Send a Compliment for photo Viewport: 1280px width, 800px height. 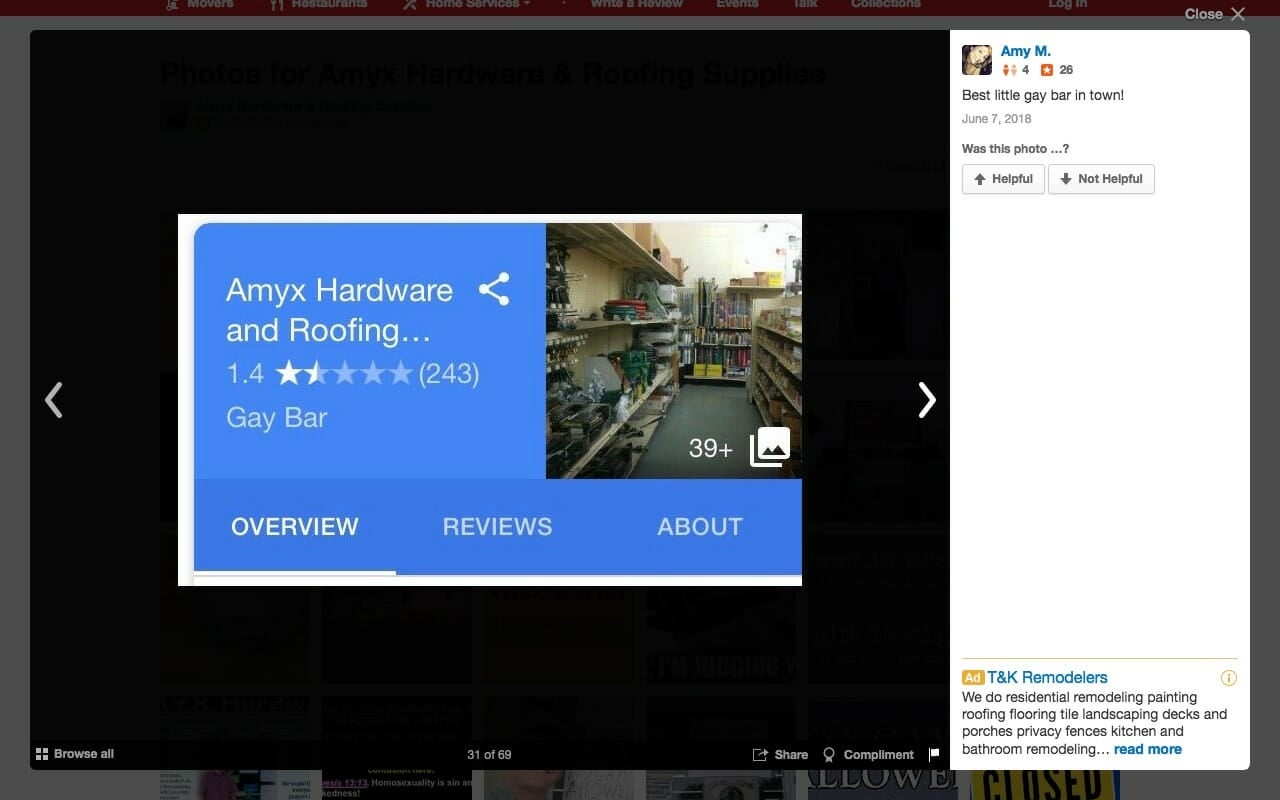pyautogui.click(x=868, y=755)
